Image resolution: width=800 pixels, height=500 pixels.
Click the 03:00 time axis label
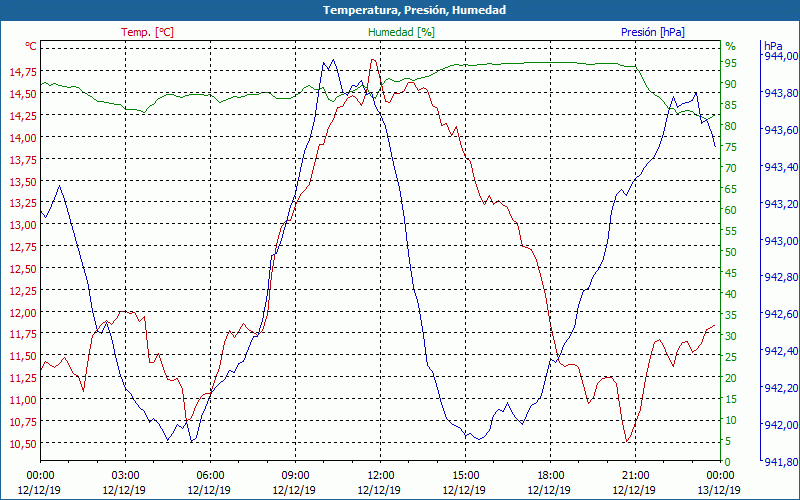tap(125, 476)
